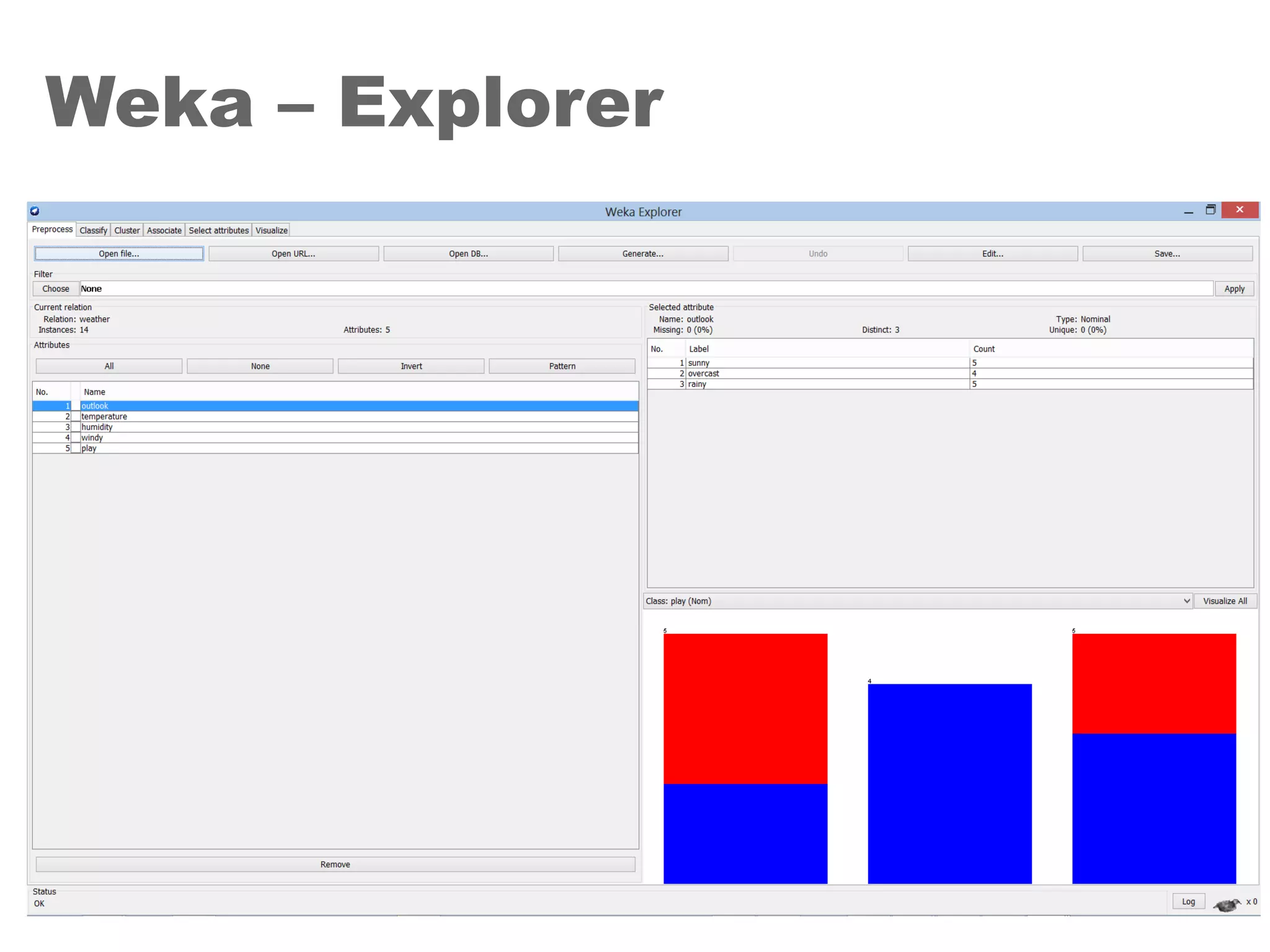Screen dimensions: 1270x952
Task: Click the Open DB... button
Action: [468, 254]
